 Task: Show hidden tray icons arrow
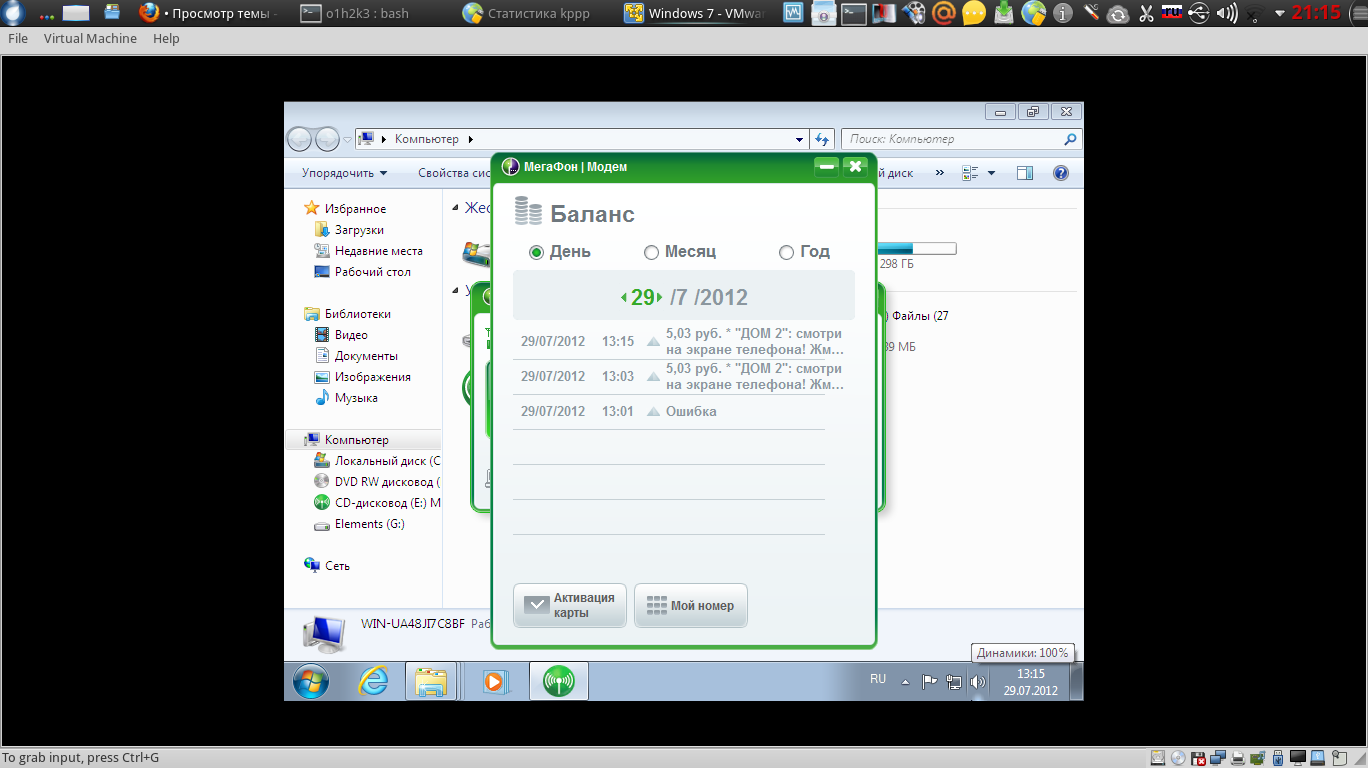[906, 682]
